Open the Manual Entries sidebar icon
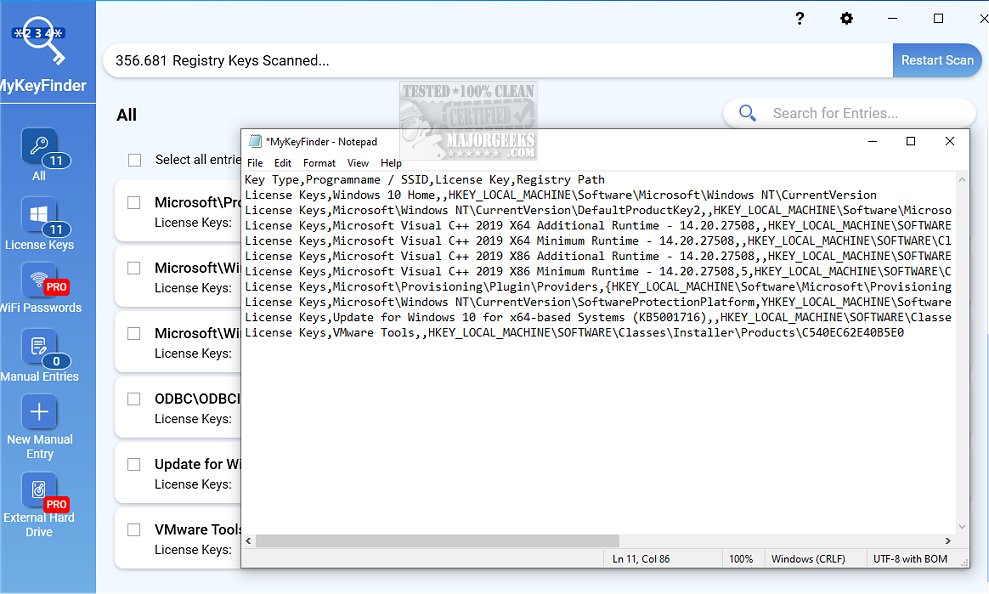 click(x=39, y=347)
